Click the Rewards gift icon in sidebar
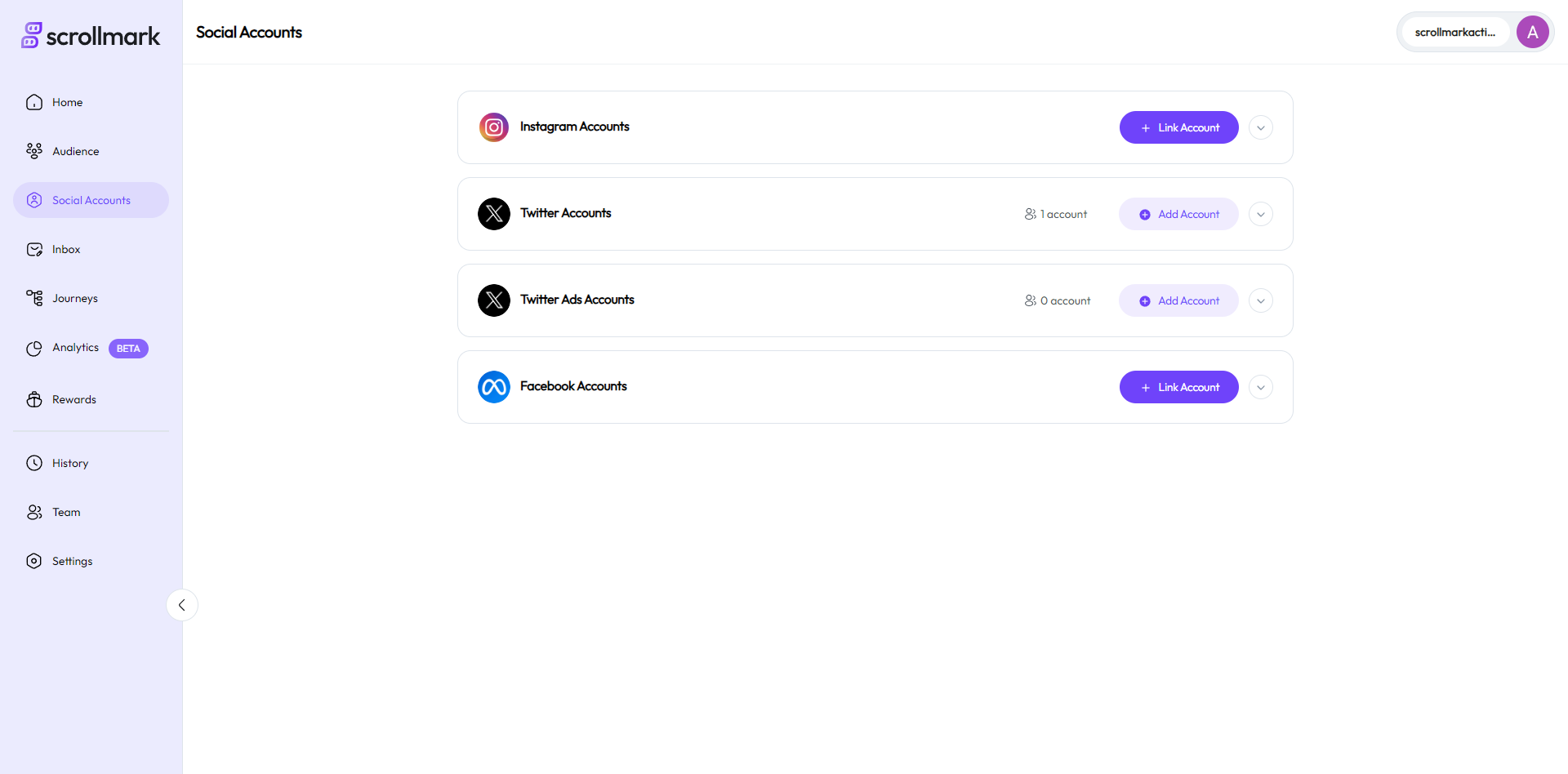Screen dimensions: 1568x774 34,399
